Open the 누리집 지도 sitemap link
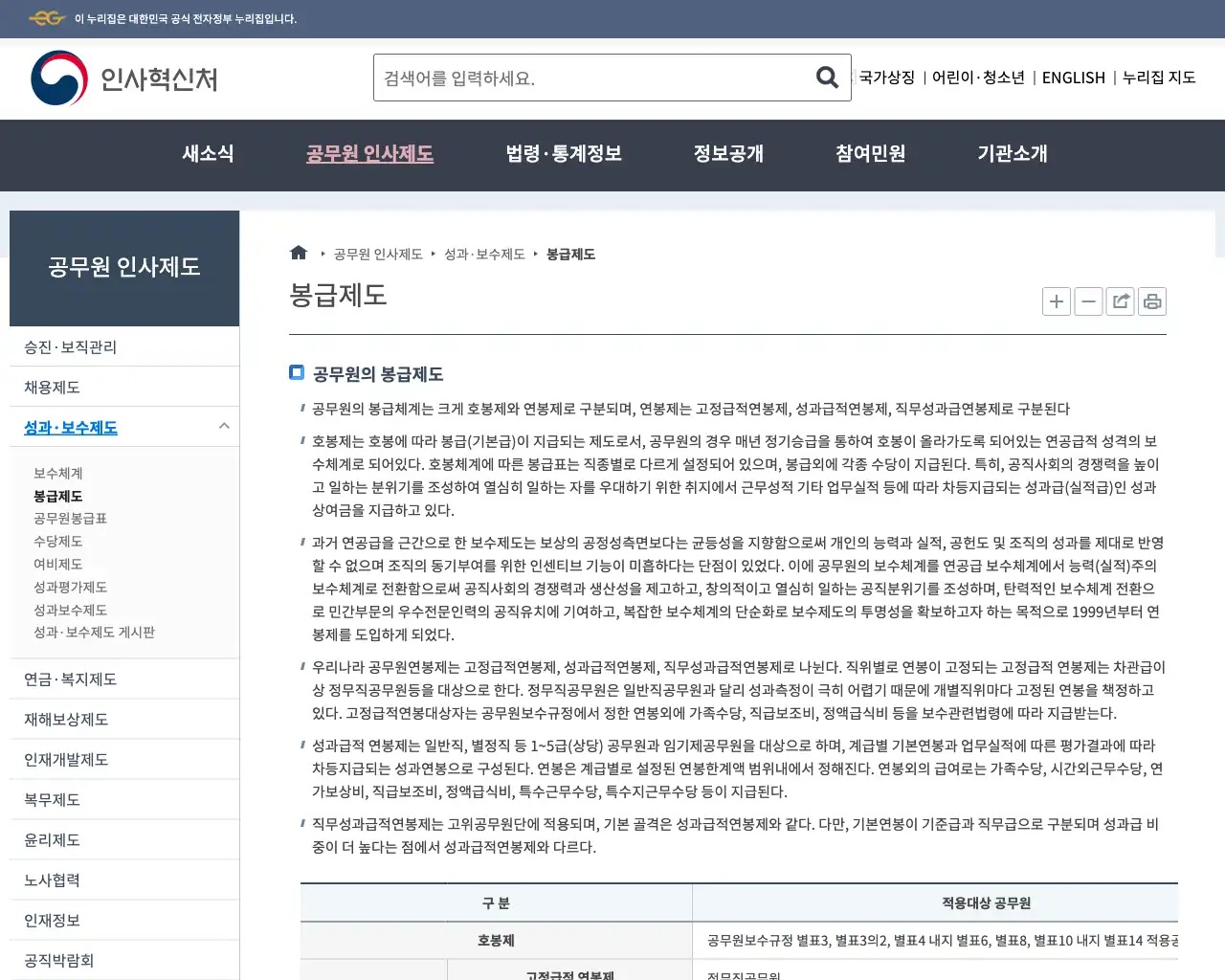This screenshot has width=1225, height=980. click(x=1159, y=78)
